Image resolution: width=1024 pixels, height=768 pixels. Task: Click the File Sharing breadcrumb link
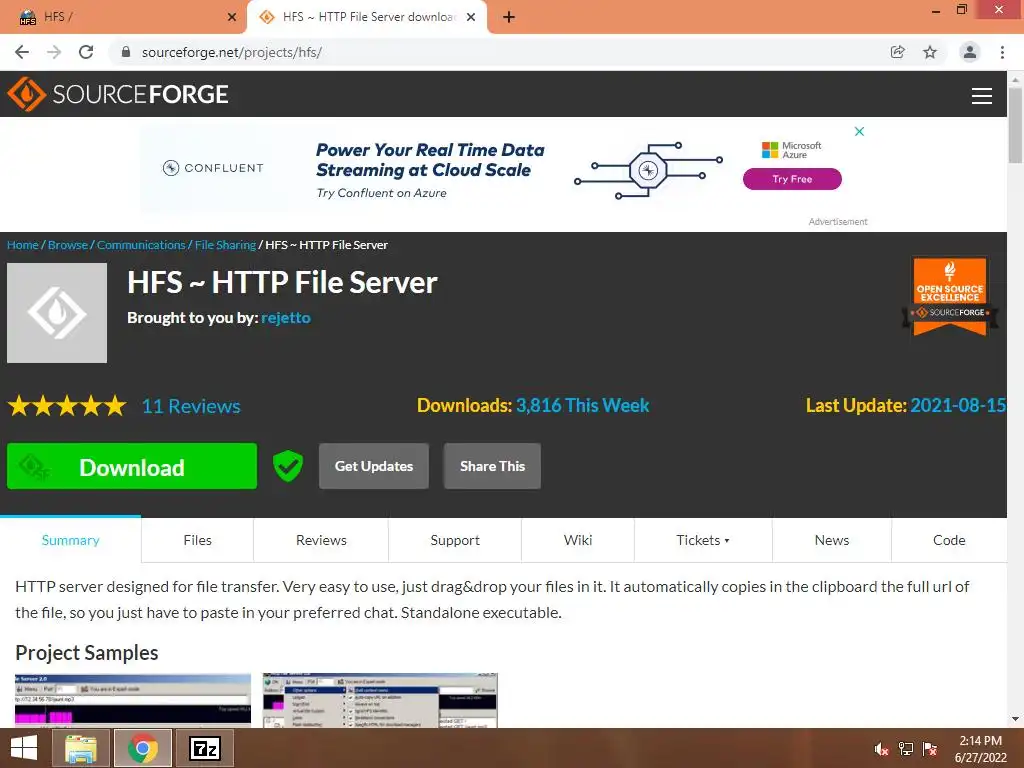[225, 245]
